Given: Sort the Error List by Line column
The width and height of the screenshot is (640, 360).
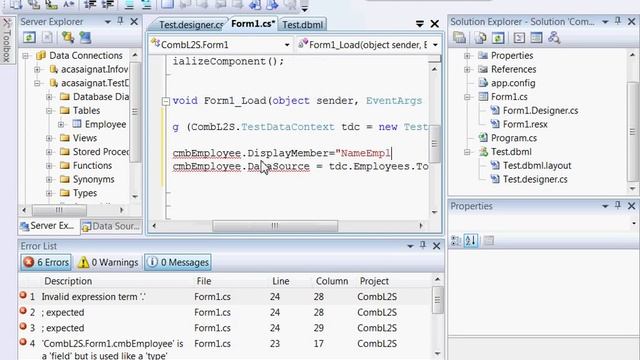Looking at the screenshot, I should coord(281,281).
